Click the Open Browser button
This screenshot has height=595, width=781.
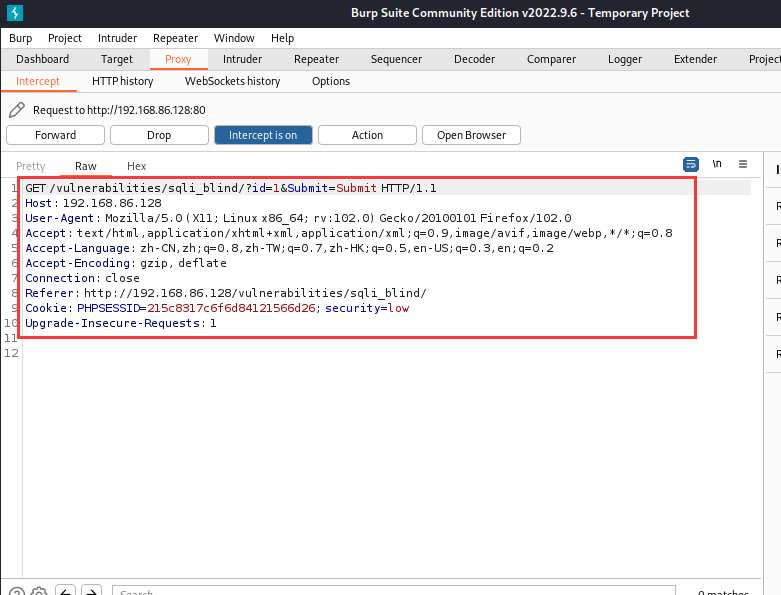pos(471,135)
